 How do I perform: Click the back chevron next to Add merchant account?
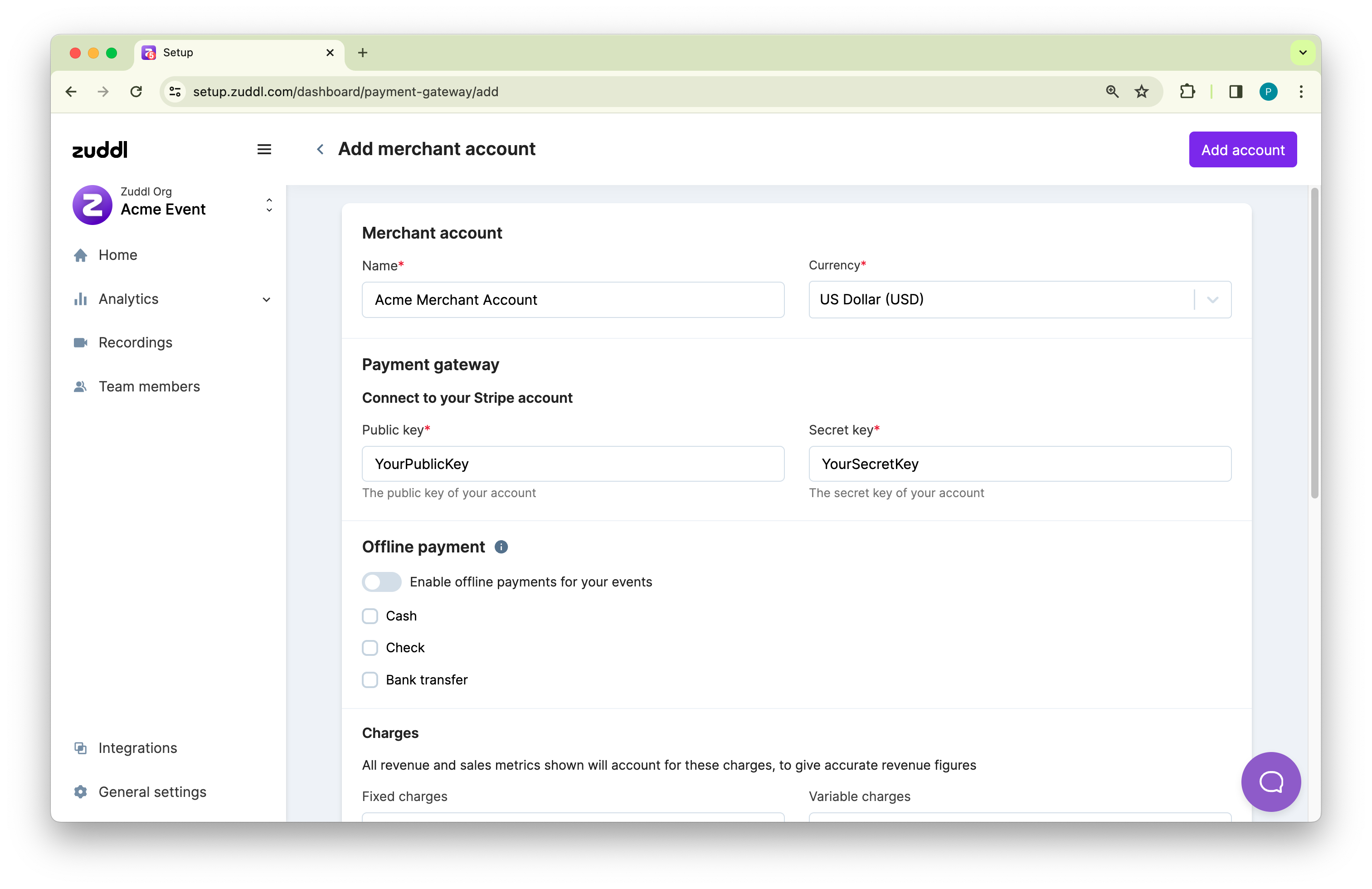(321, 149)
